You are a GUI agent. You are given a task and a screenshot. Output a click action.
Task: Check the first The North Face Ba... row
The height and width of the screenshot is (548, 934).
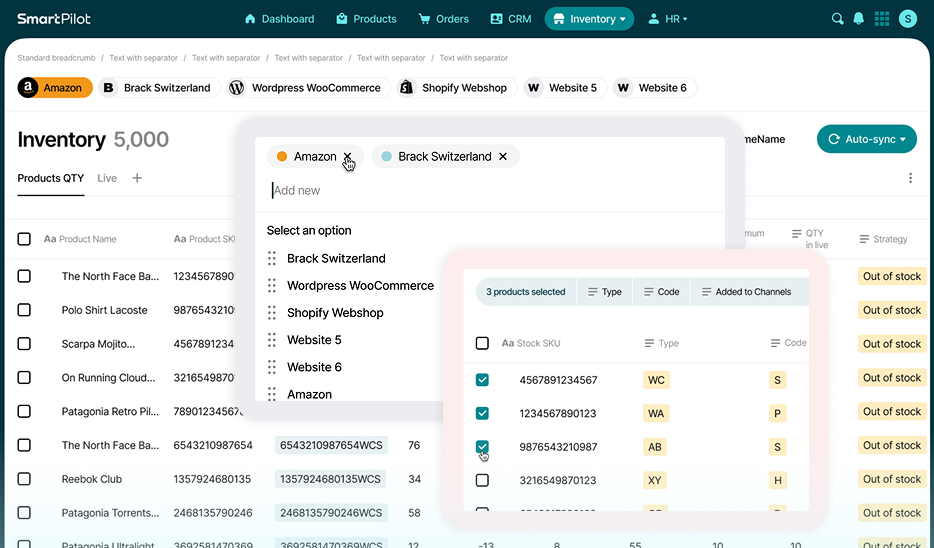point(24,276)
